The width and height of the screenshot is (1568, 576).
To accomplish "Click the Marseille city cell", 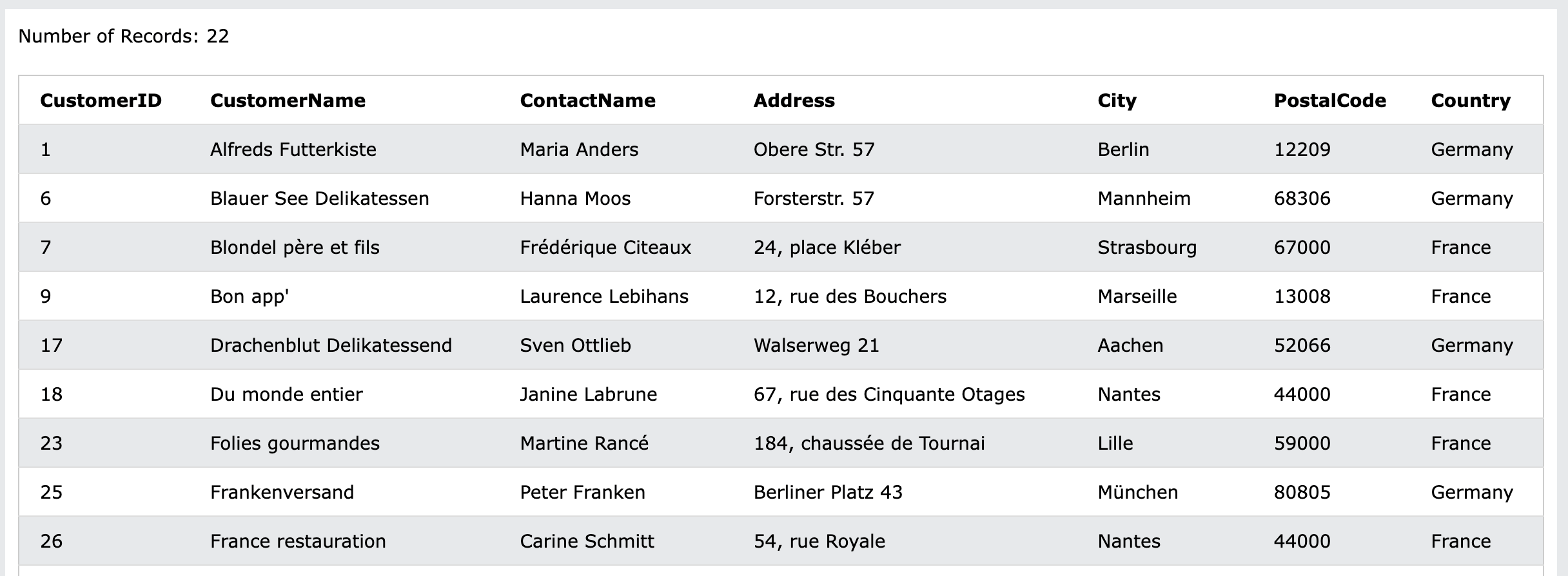I will (x=1137, y=296).
